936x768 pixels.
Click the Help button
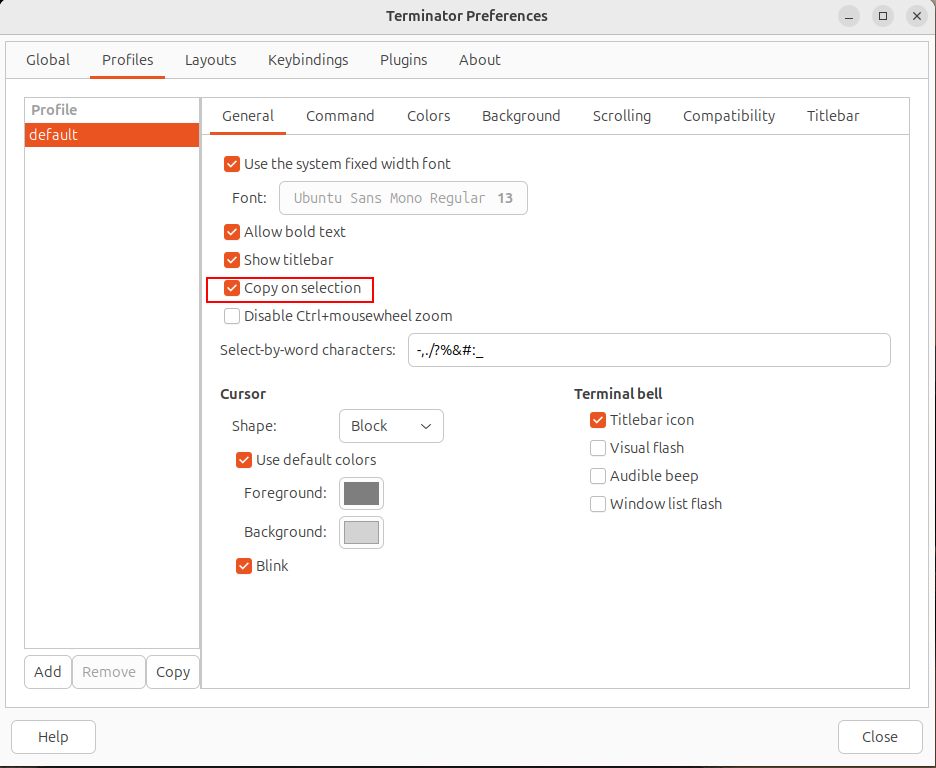[53, 737]
